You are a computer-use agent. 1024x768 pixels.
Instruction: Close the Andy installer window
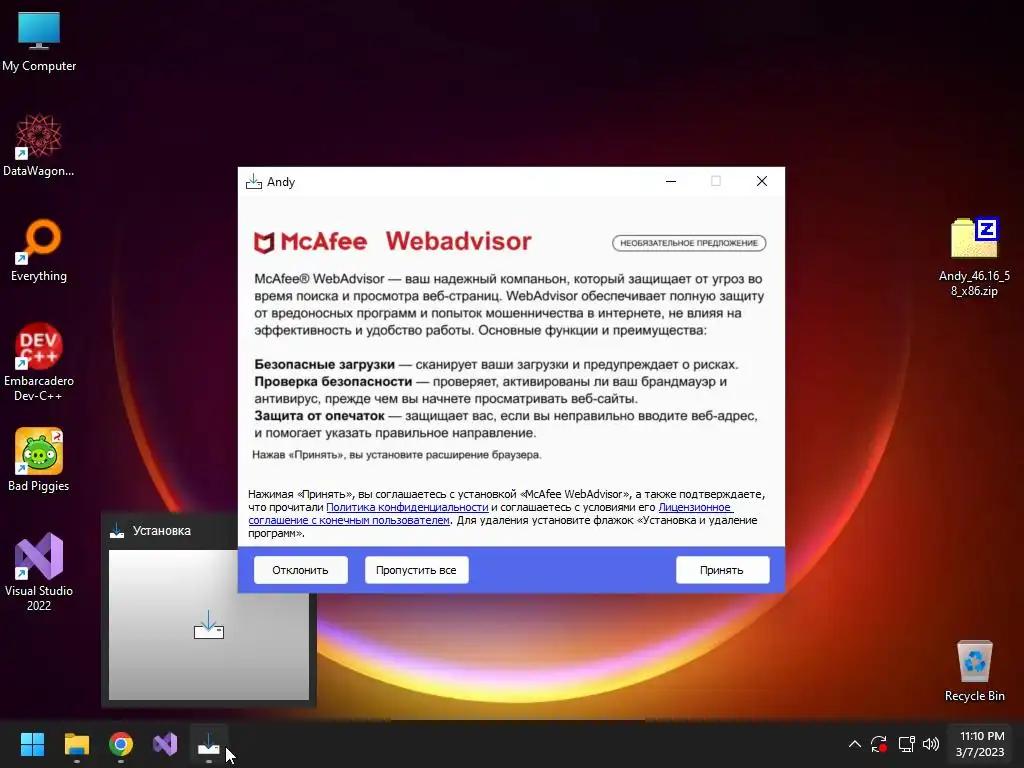click(x=761, y=181)
